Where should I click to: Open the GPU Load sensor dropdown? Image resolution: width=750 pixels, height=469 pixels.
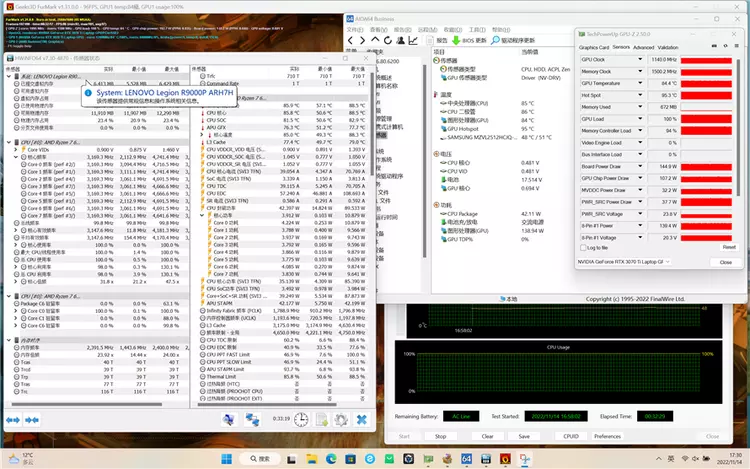tap(640, 119)
